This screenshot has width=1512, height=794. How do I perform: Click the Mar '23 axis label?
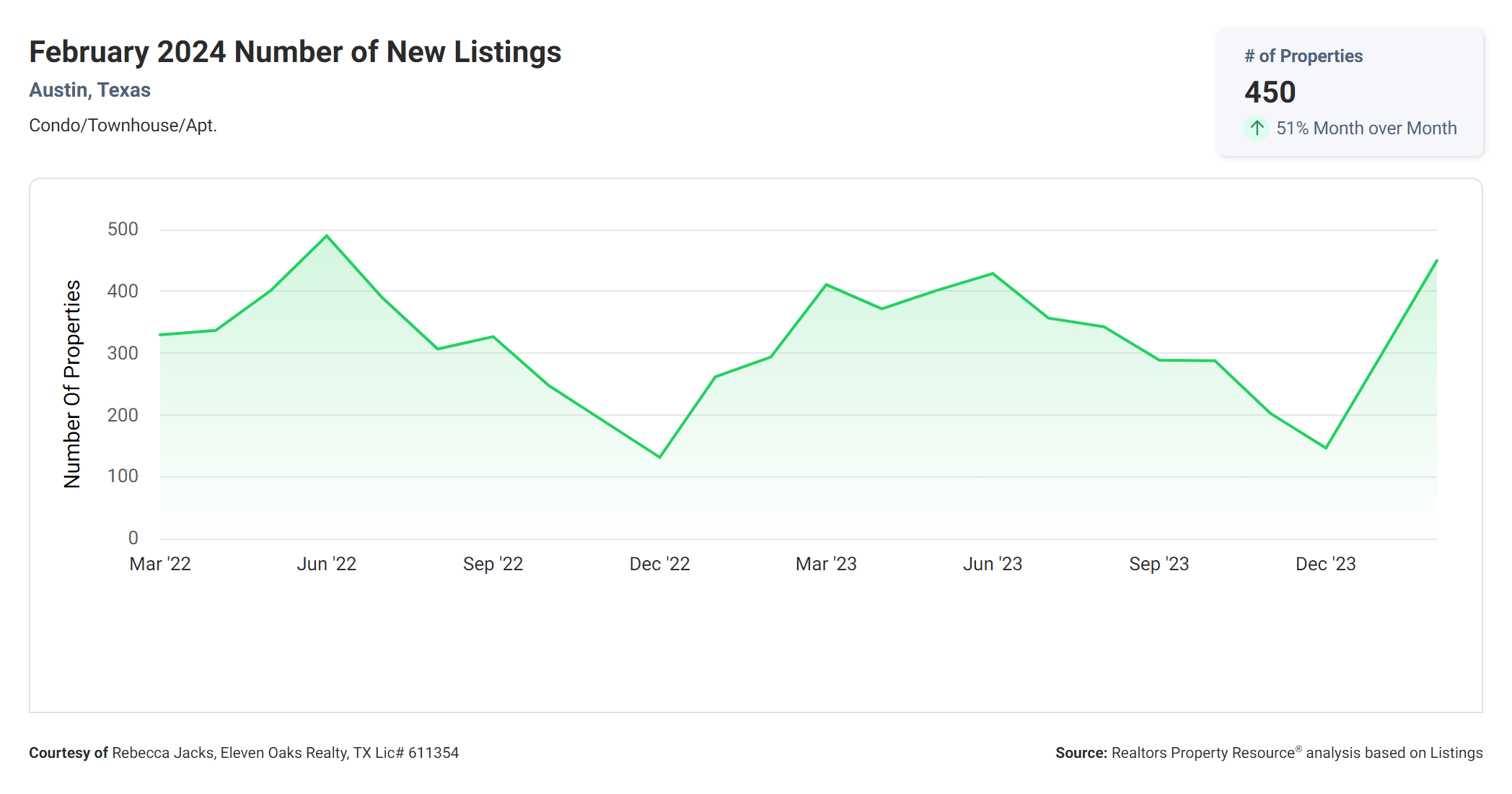click(825, 564)
